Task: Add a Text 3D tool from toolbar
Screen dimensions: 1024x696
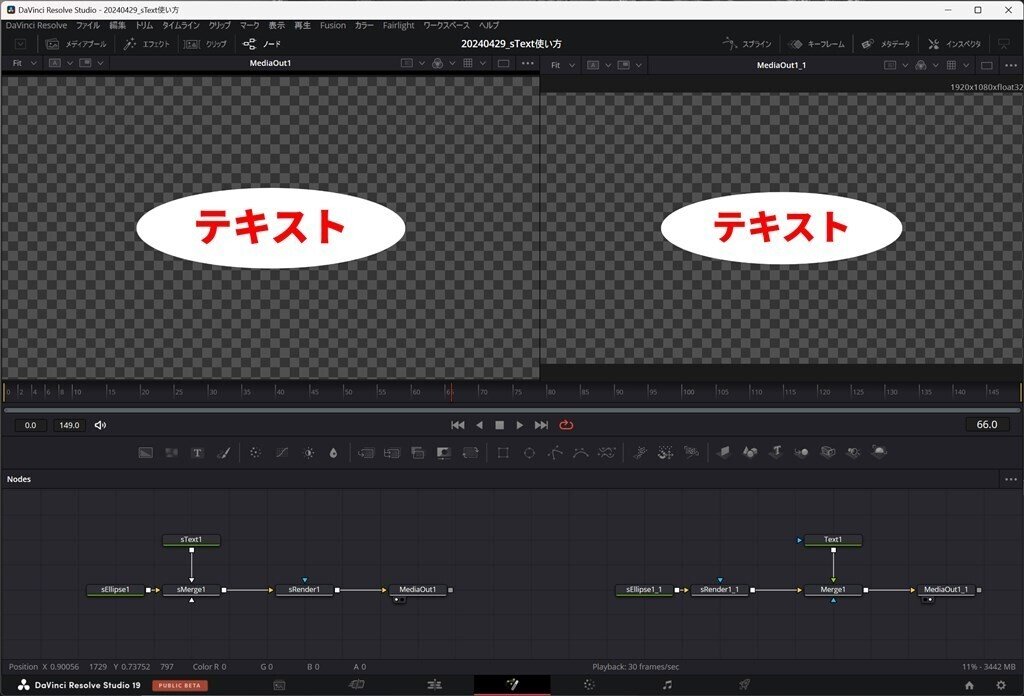Action: pos(776,452)
